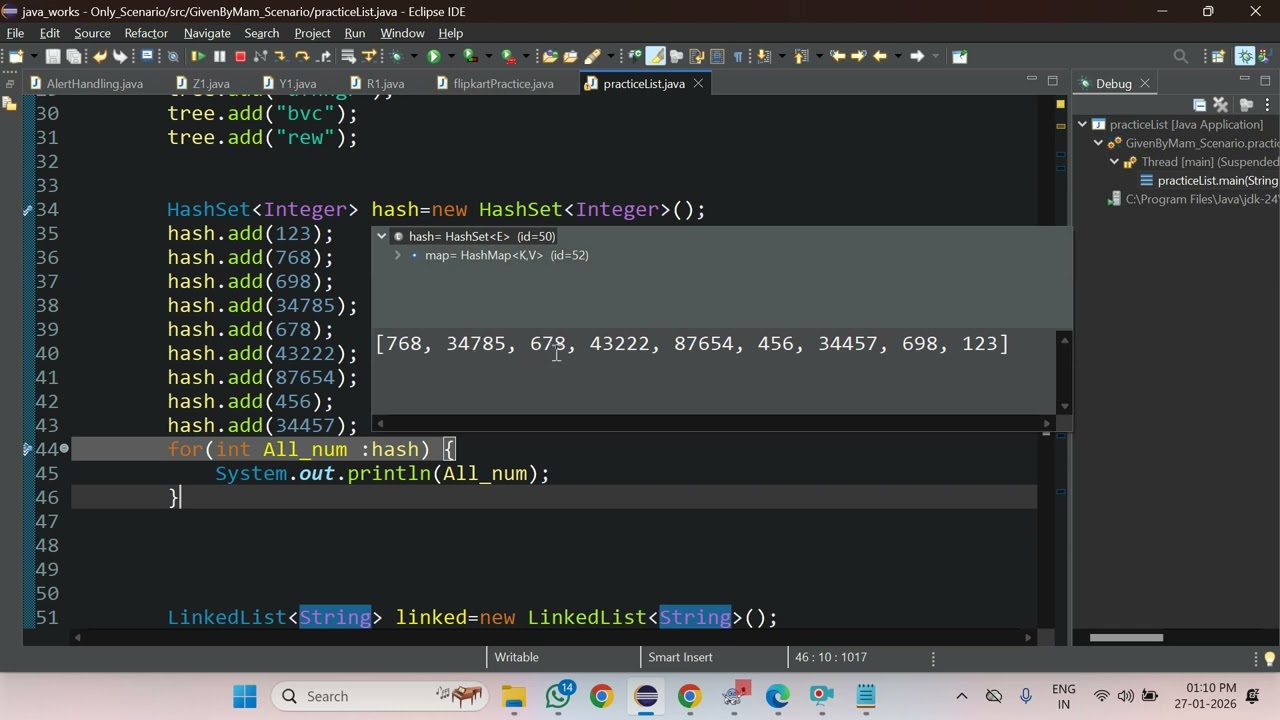Screen dimensions: 1280x720
Task: Click the Last Edit Location icon
Action: tap(838, 56)
